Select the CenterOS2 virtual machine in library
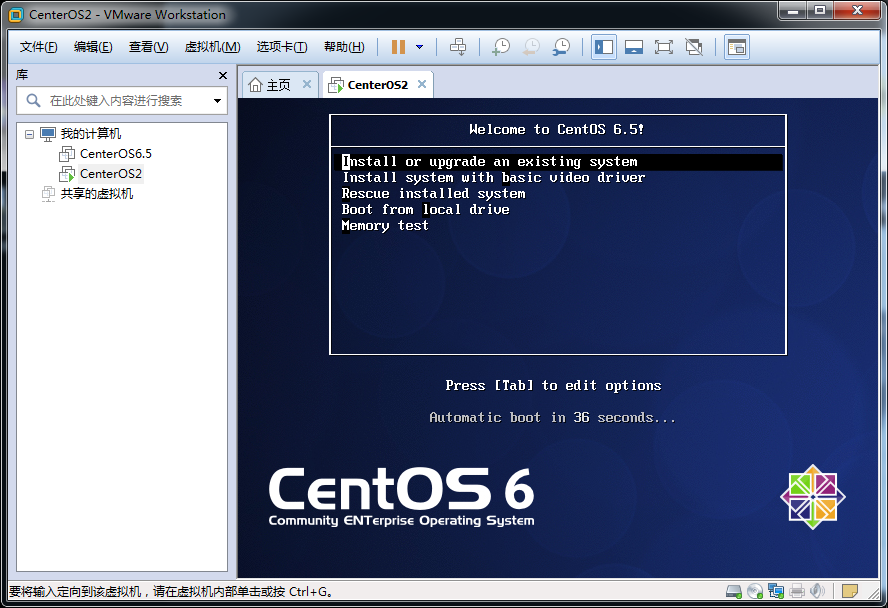The width and height of the screenshot is (888, 608). 110,173
